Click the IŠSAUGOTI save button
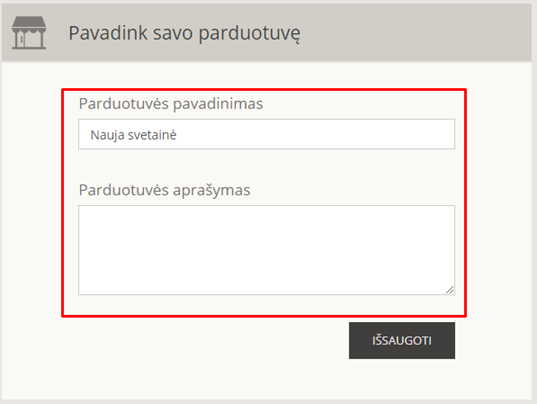The width and height of the screenshot is (537, 404). 402,340
